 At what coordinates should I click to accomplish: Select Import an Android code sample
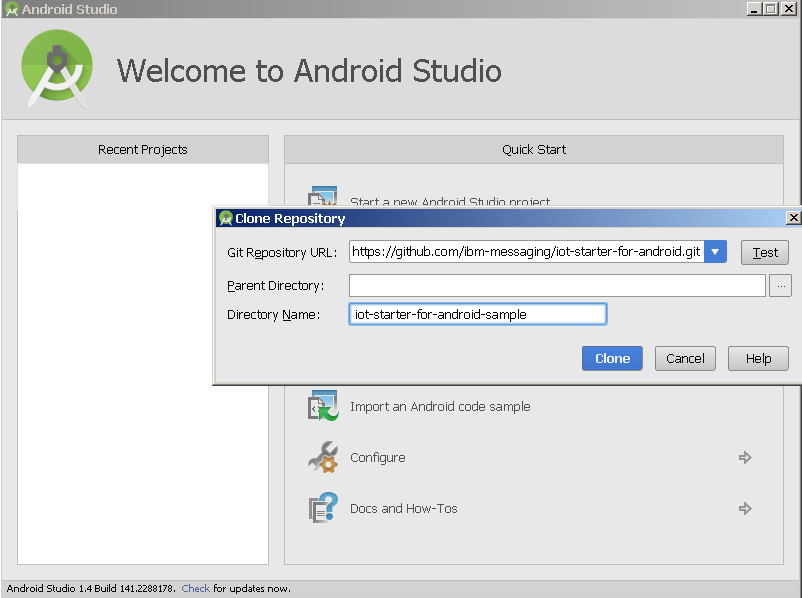(x=440, y=407)
